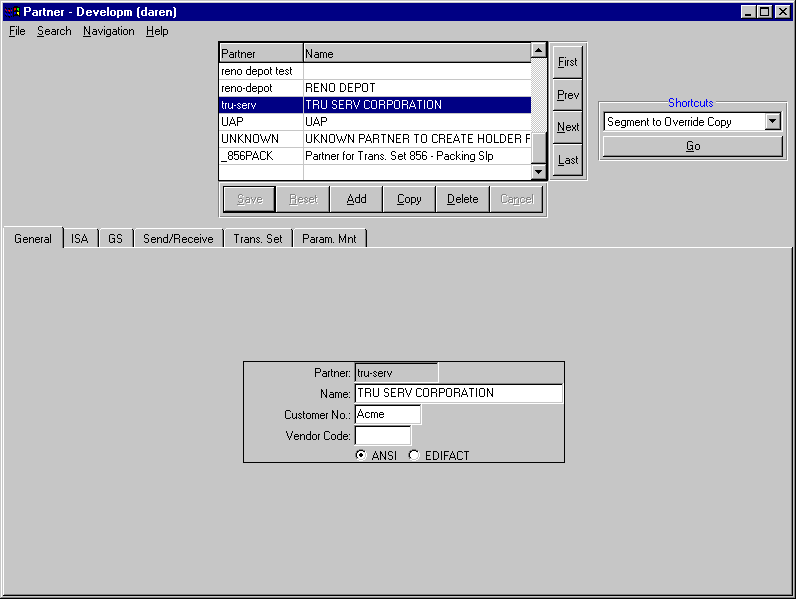Jump to the First record
The height and width of the screenshot is (599, 796).
(x=567, y=62)
